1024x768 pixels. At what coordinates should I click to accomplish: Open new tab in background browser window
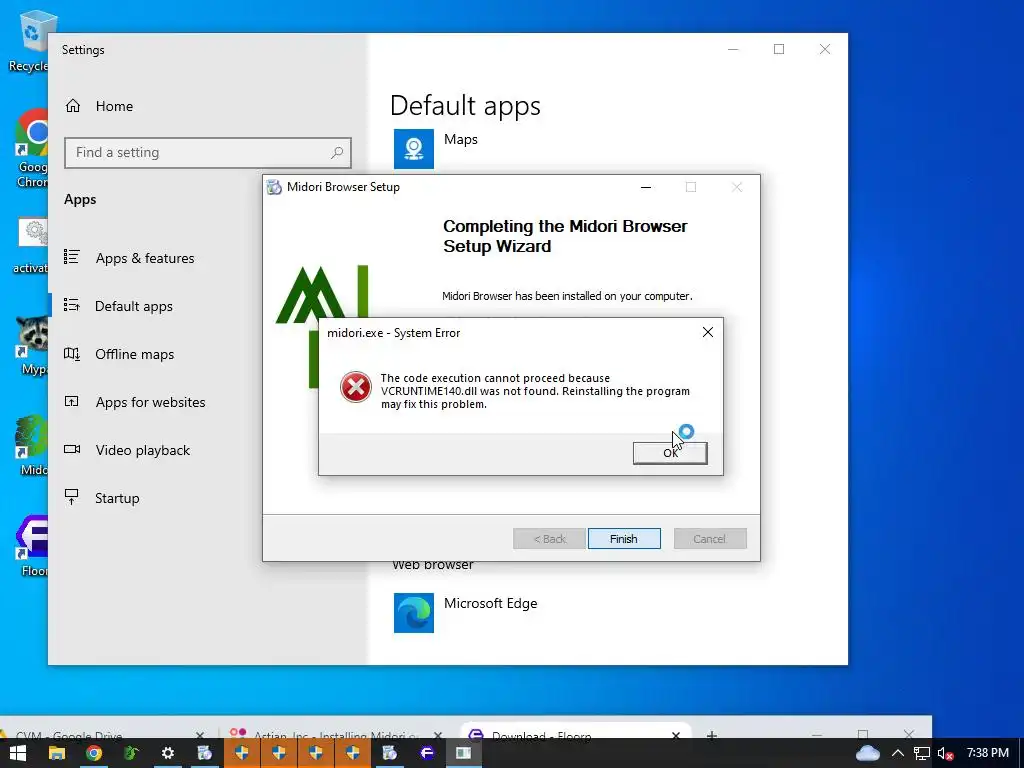[x=712, y=735]
